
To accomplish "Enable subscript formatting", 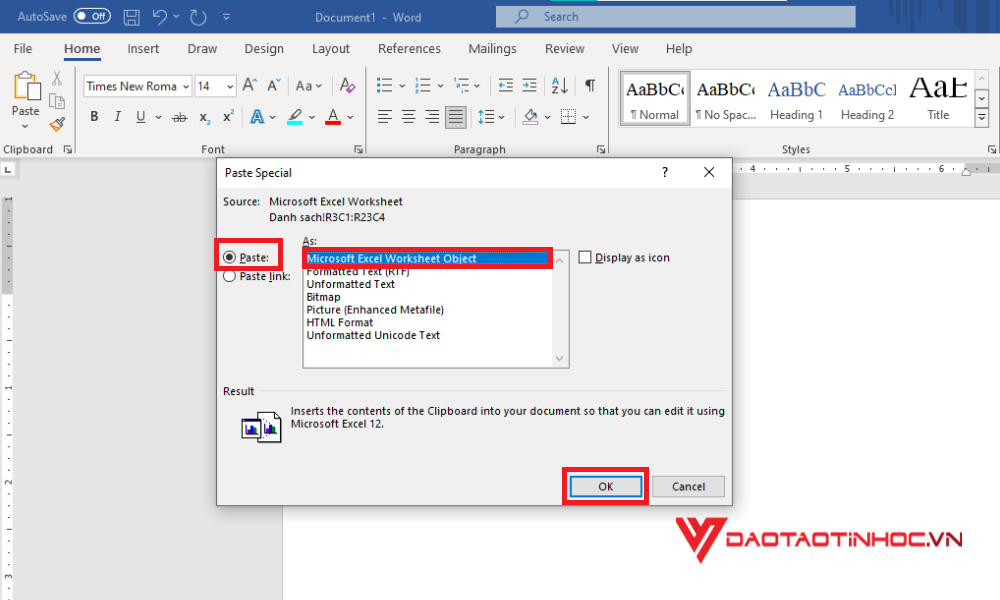I will tap(204, 117).
